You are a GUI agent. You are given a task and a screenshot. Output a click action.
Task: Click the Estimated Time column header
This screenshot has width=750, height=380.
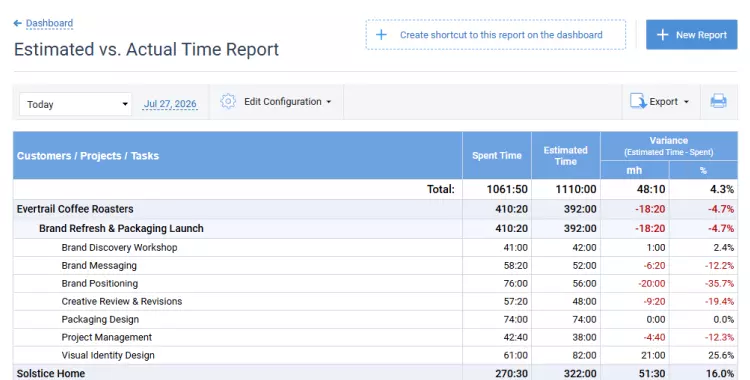click(x=565, y=156)
